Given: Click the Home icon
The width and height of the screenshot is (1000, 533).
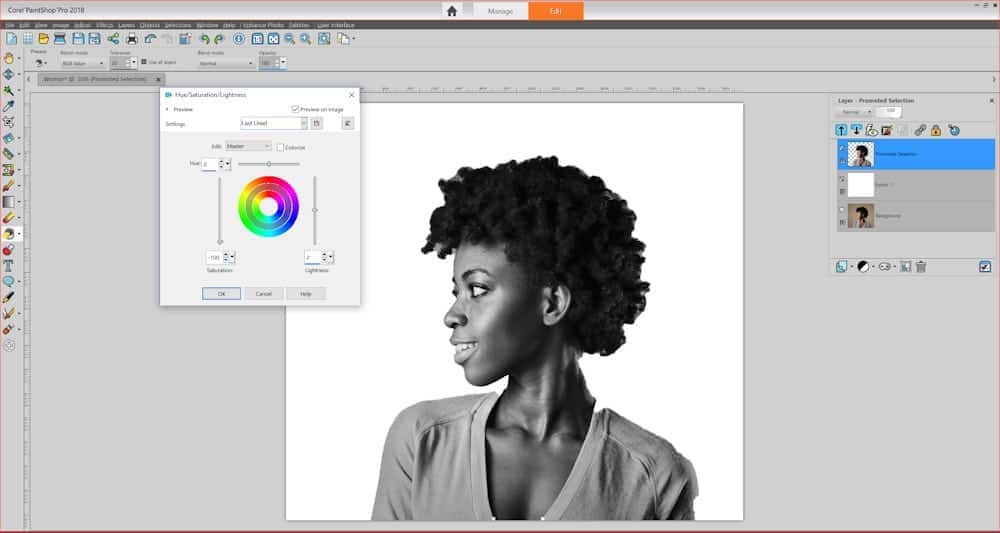Looking at the screenshot, I should pyautogui.click(x=452, y=11).
